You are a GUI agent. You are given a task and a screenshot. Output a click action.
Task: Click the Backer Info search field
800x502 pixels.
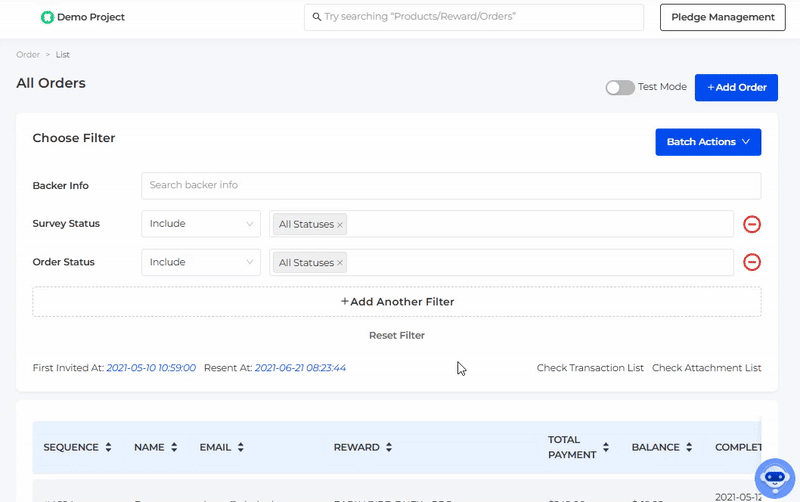(451, 185)
